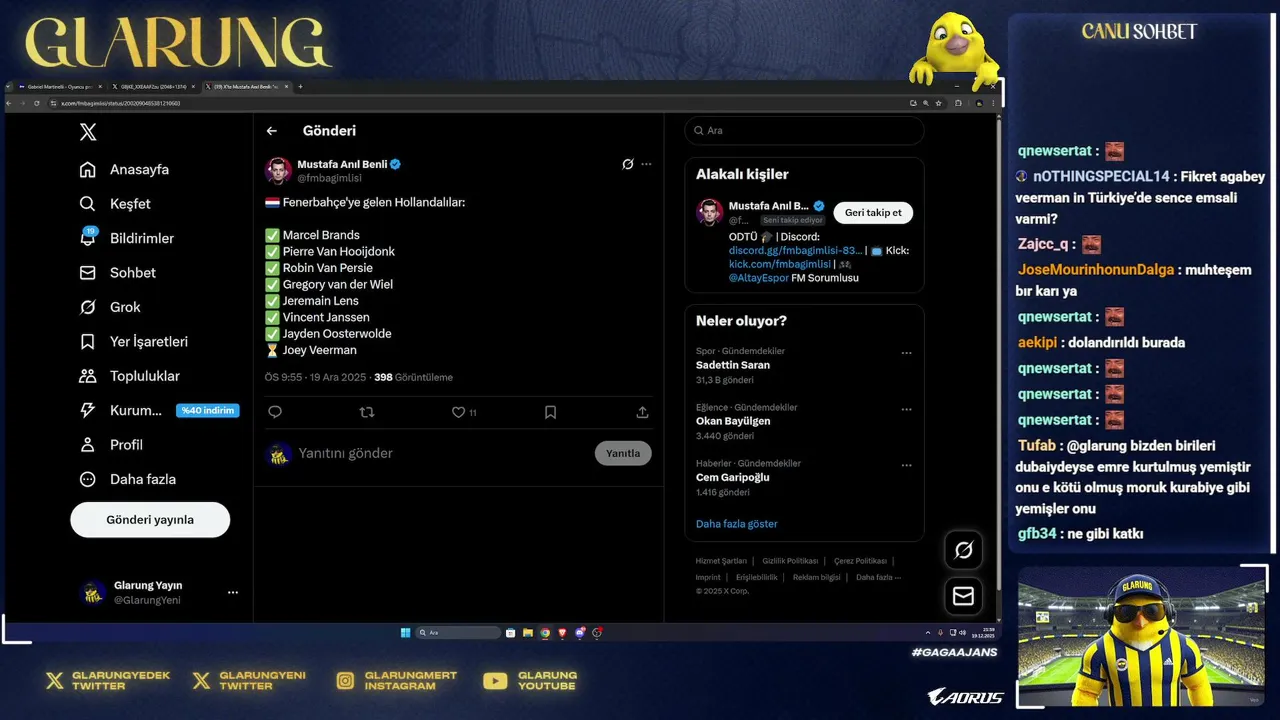Open Mustafa Anıl Benli's avatar on the post
This screenshot has width=1280, height=720.
[278, 170]
